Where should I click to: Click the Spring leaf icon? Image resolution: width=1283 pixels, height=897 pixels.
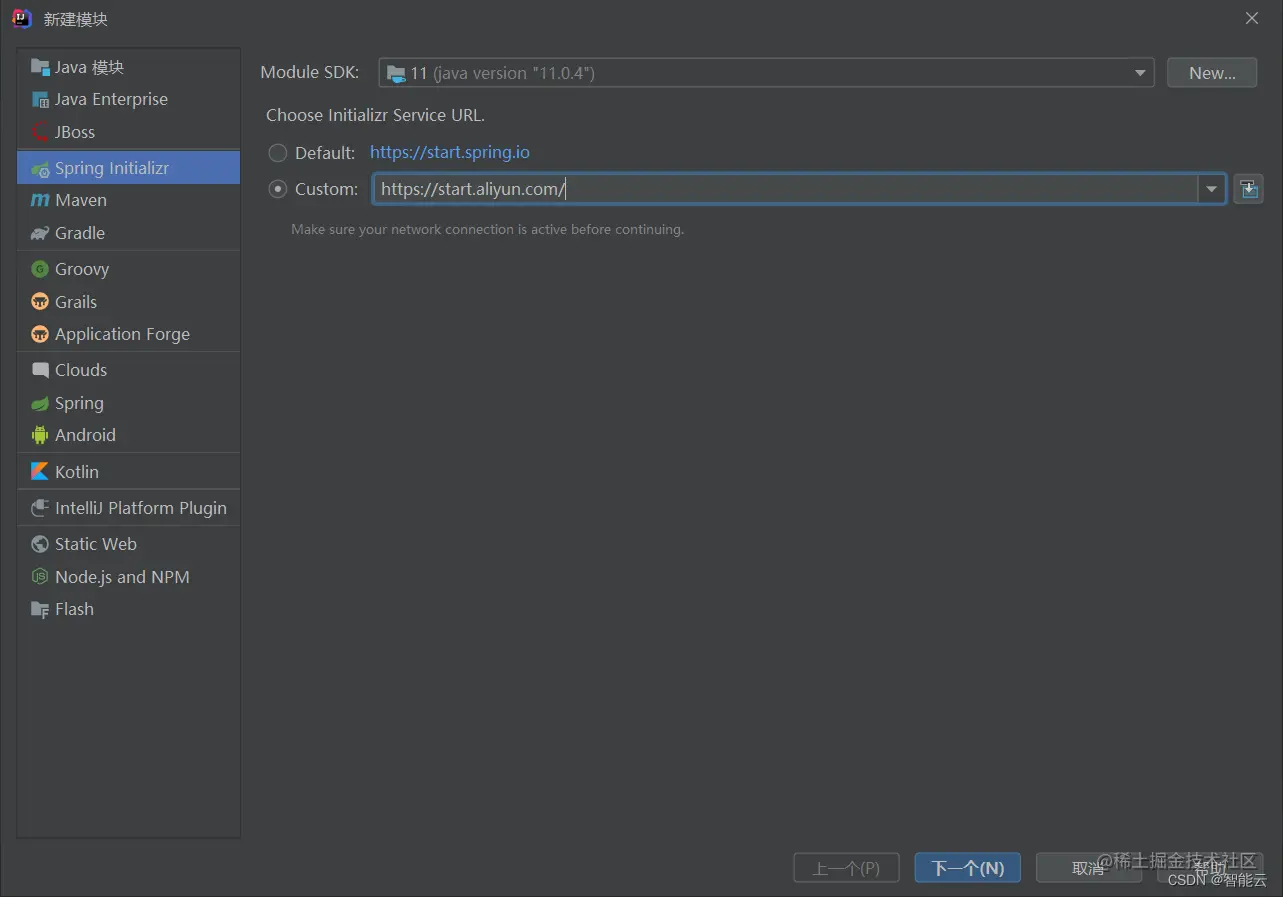(x=40, y=403)
